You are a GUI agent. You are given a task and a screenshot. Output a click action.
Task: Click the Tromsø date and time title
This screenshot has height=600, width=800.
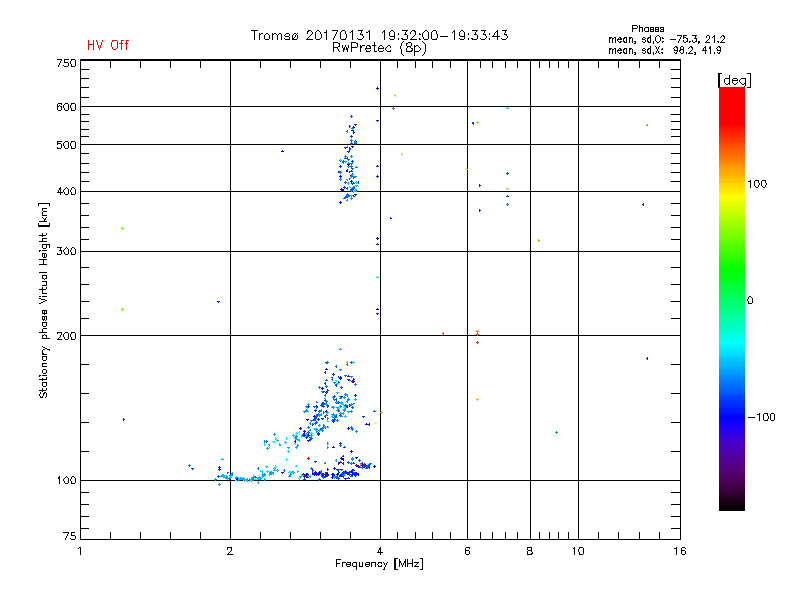point(379,35)
